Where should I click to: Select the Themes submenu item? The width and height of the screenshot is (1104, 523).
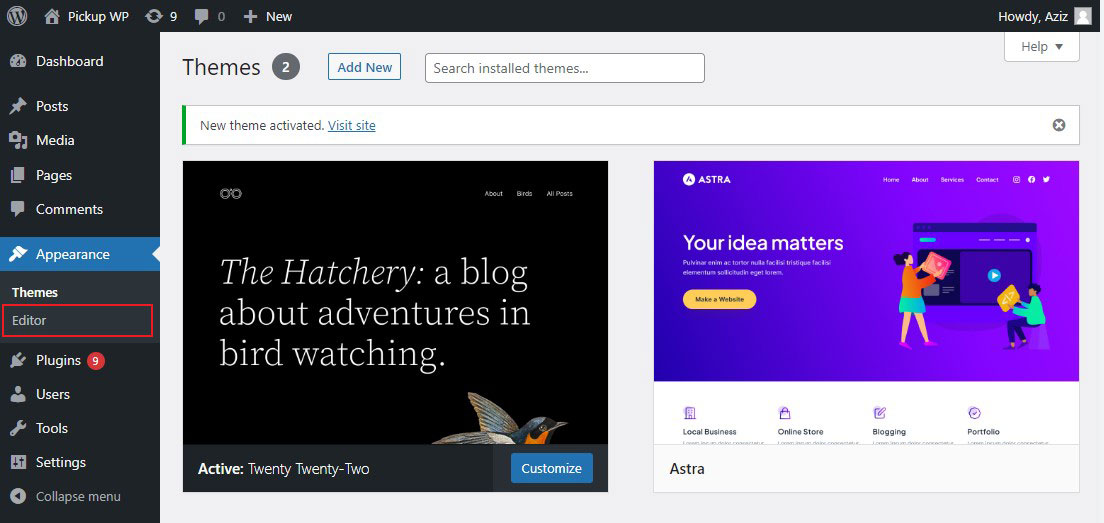(35, 292)
